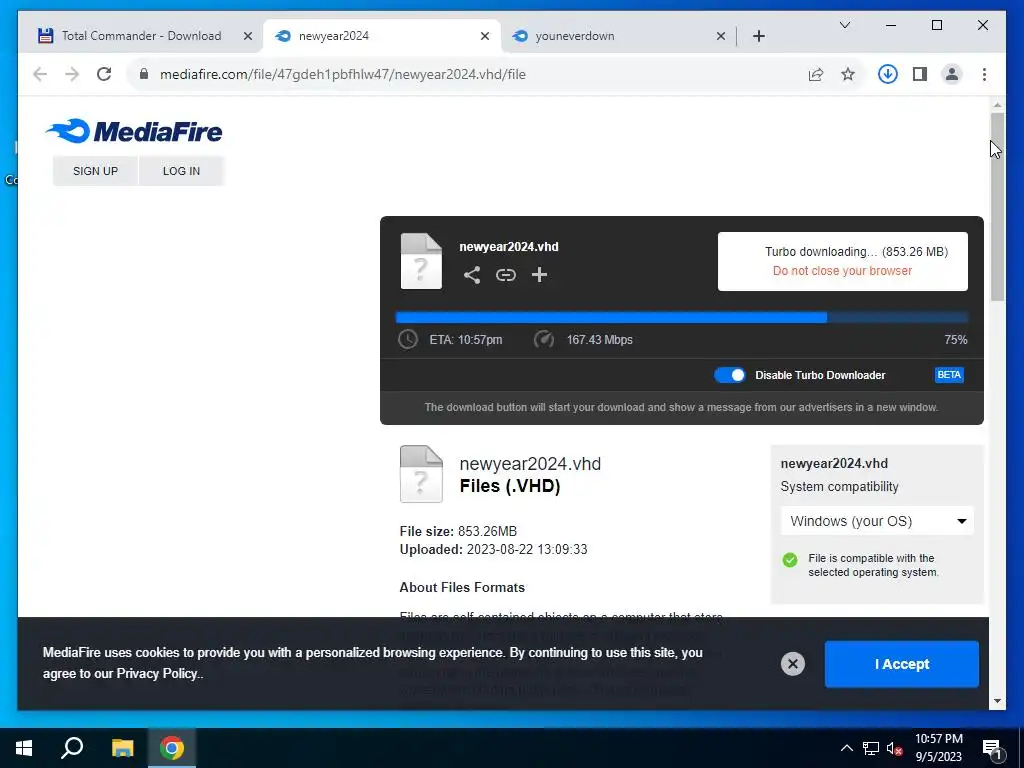Click the 'About Files Formats' heading
The width and height of the screenshot is (1024, 768).
click(x=462, y=588)
